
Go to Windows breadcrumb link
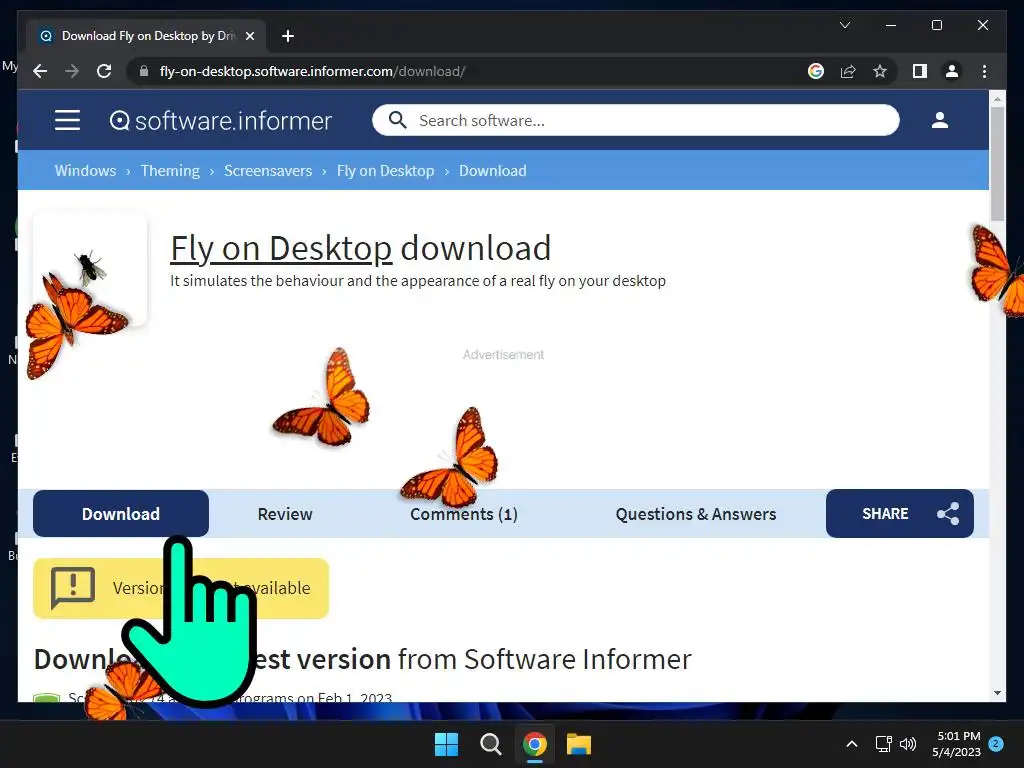coord(86,170)
